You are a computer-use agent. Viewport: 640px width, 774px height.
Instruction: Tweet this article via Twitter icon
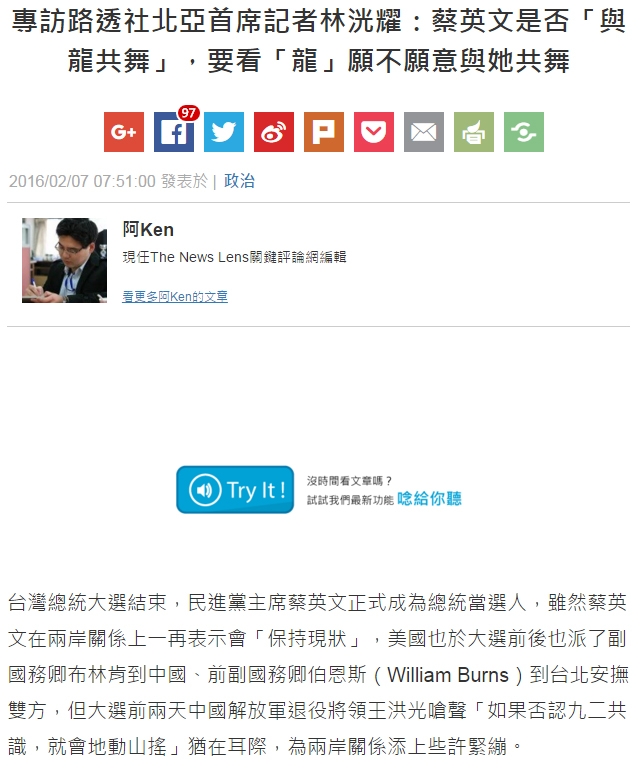tap(224, 132)
